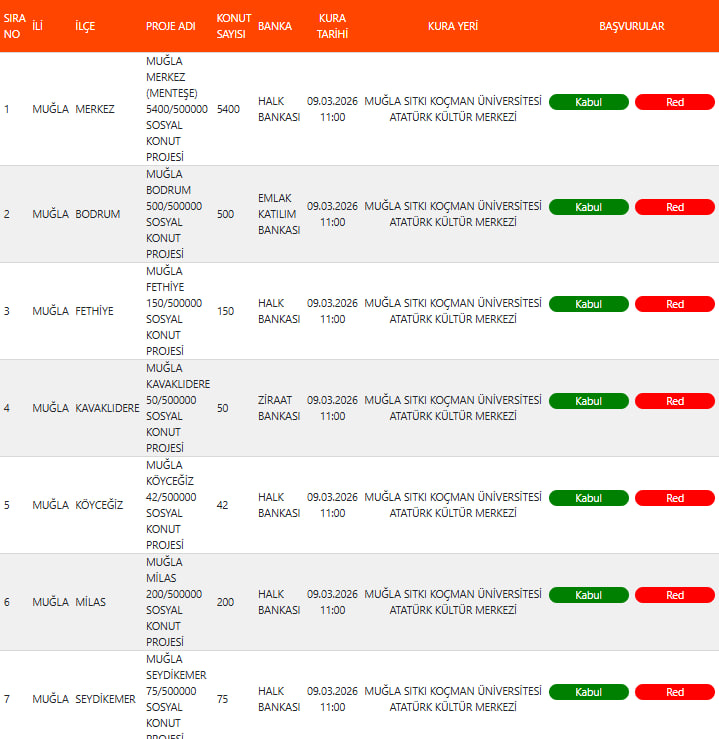Click the KONUT SAYISI column header
Screen dimensions: 719x739
pos(234,26)
